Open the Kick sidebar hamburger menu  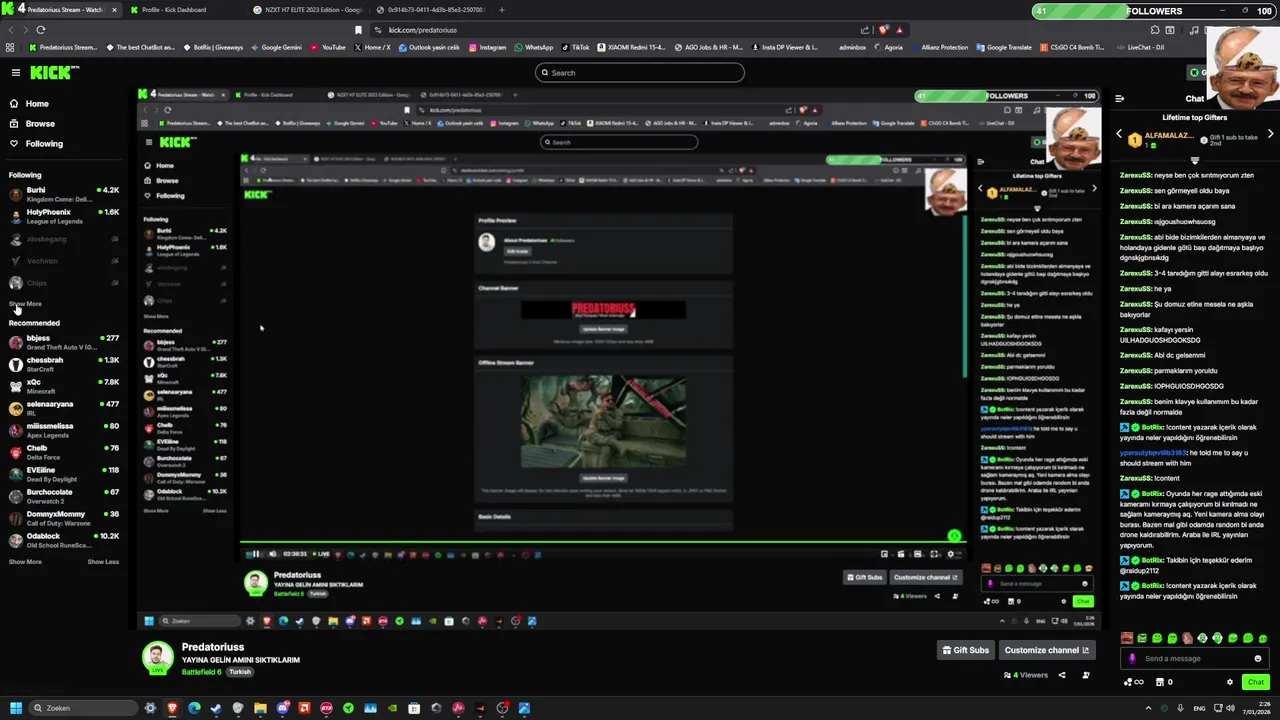tap(15, 72)
